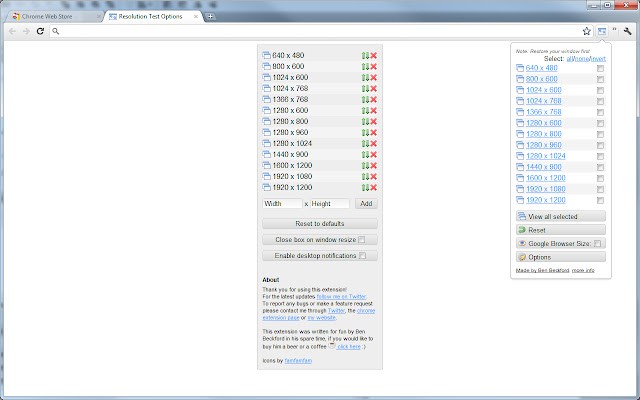Switch to the Chrome Web Store tab

[52, 17]
